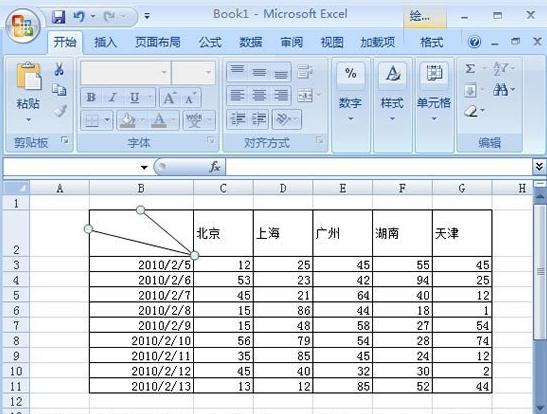Click the vertical scrollbar thumb
547x414 pixels.
click(x=540, y=271)
